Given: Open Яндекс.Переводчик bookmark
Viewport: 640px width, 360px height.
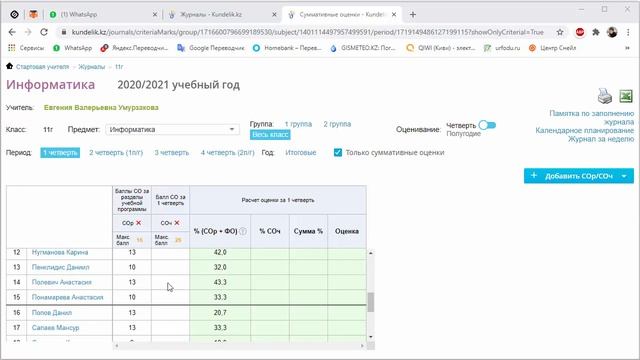Looking at the screenshot, I should point(134,48).
